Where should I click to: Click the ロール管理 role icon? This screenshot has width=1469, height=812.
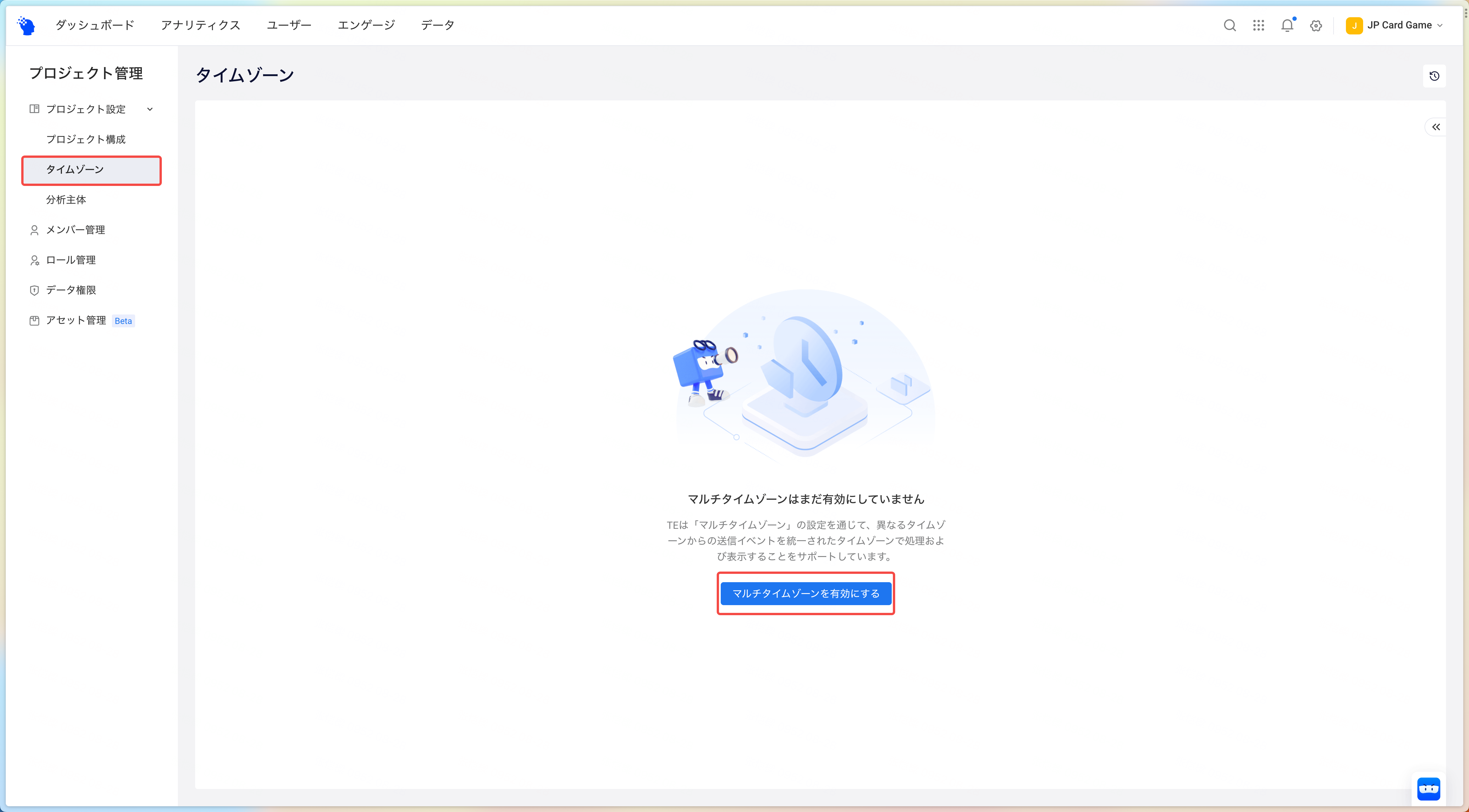point(34,260)
